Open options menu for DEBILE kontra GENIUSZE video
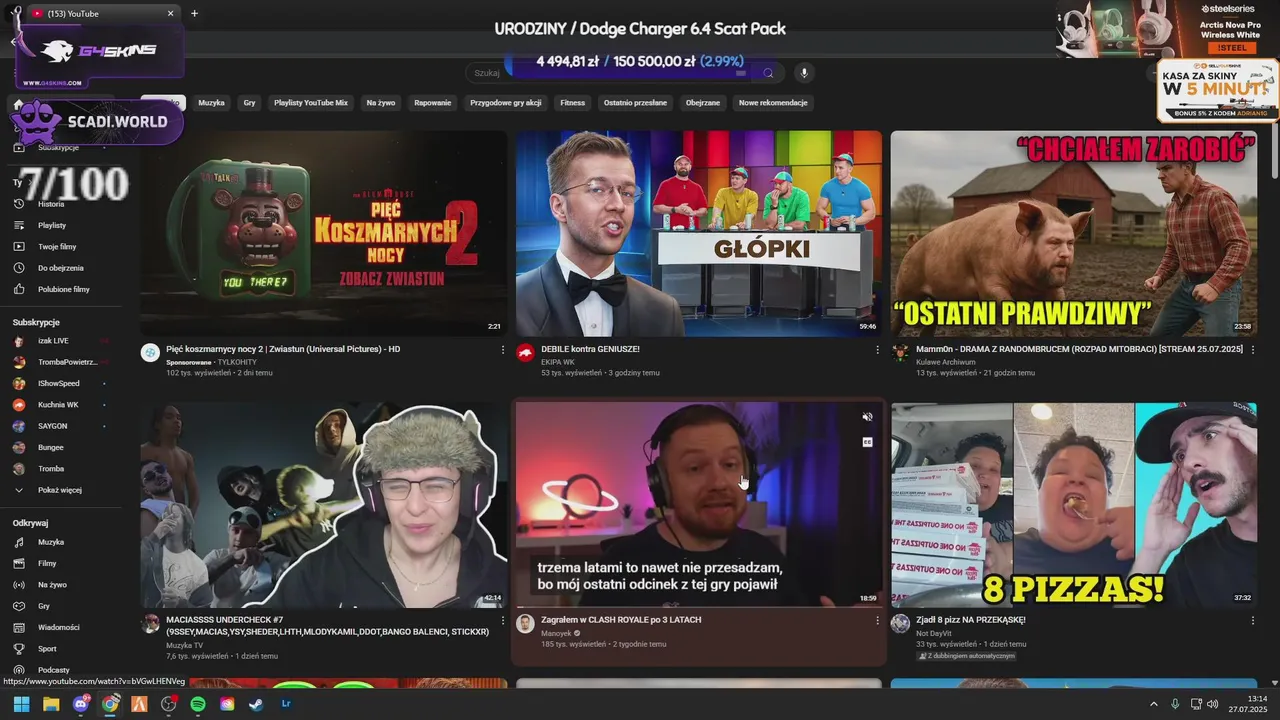 pos(878,350)
